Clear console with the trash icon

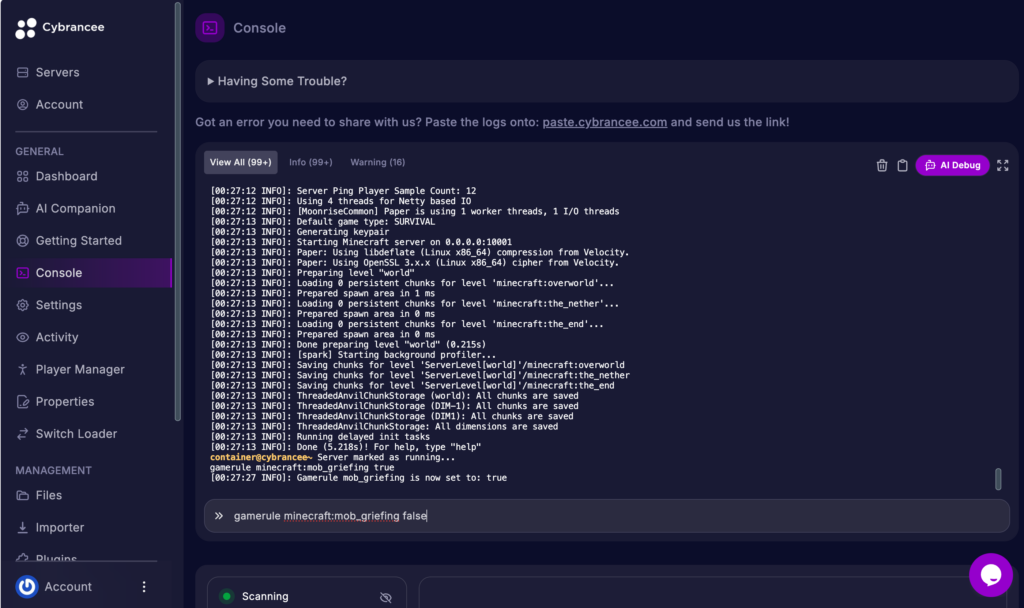tap(882, 165)
